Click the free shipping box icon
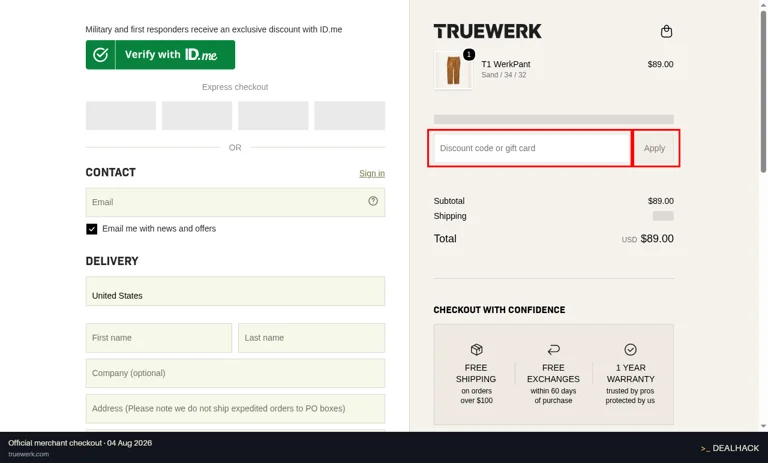Screen dimensions: 768x463 point(476,349)
